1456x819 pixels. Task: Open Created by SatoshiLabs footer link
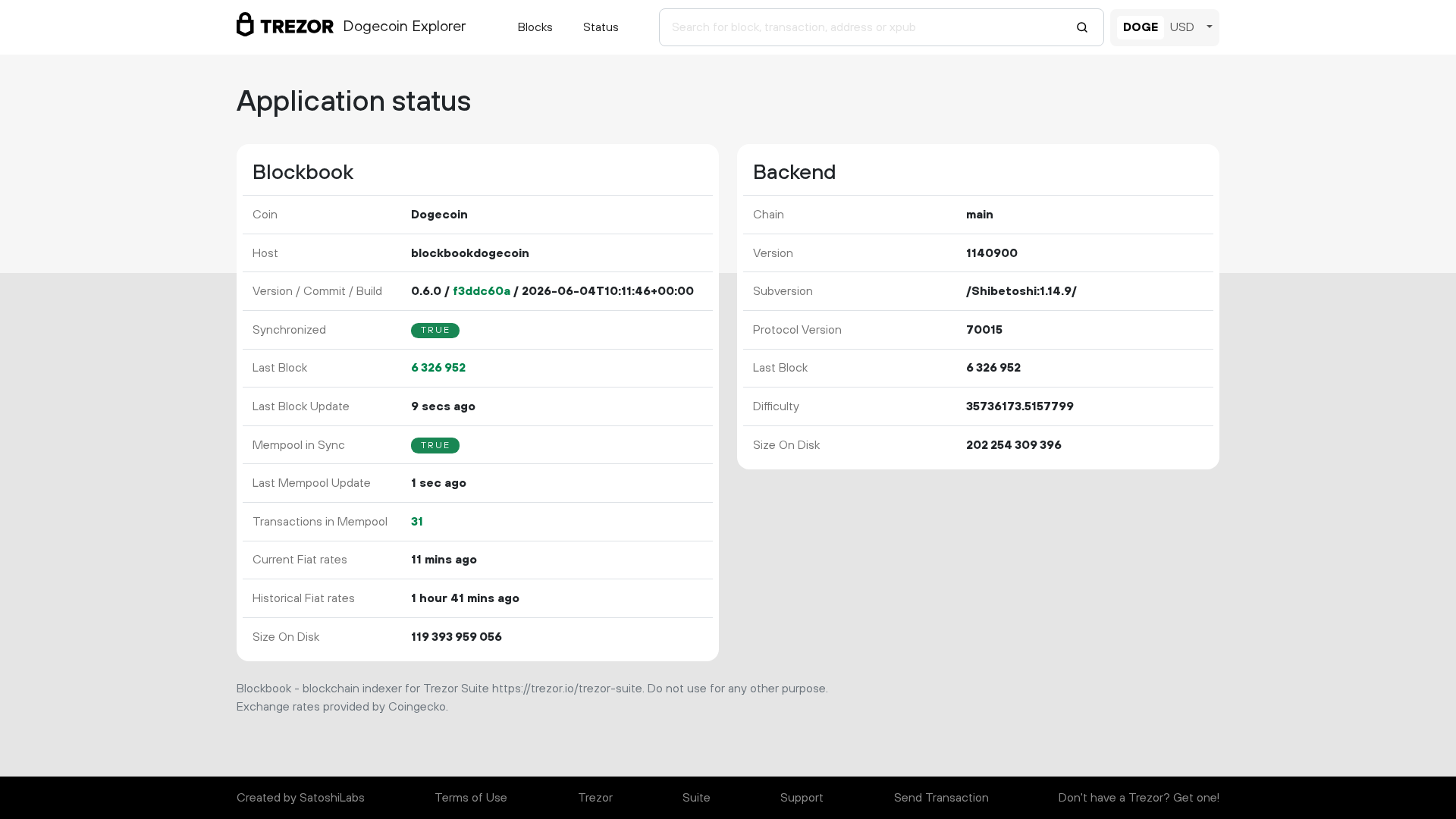(x=300, y=798)
